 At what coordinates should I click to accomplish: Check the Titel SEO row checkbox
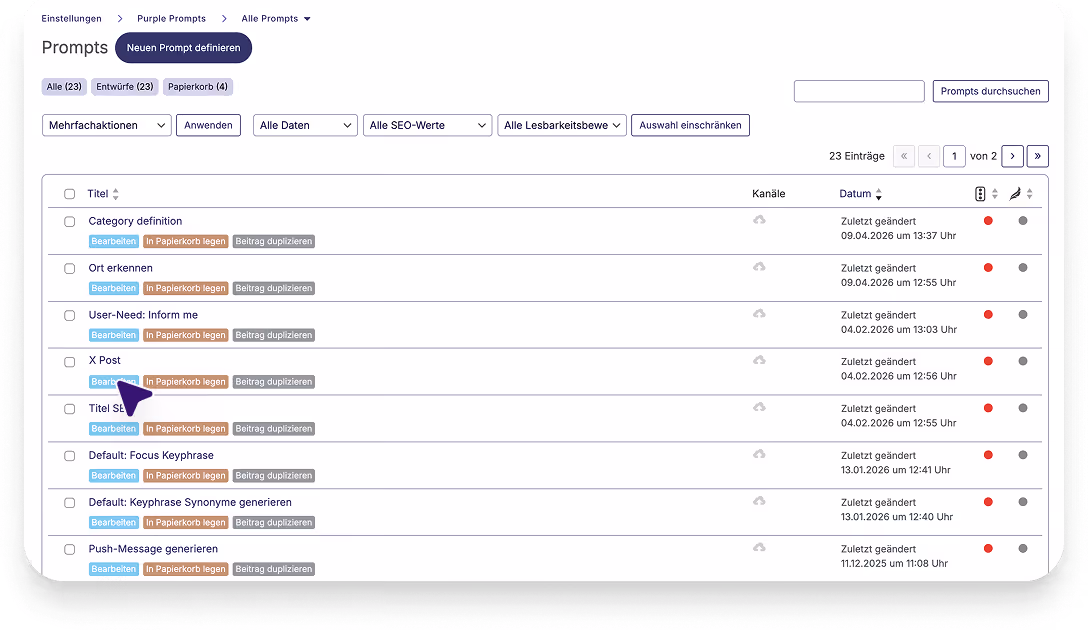69,409
